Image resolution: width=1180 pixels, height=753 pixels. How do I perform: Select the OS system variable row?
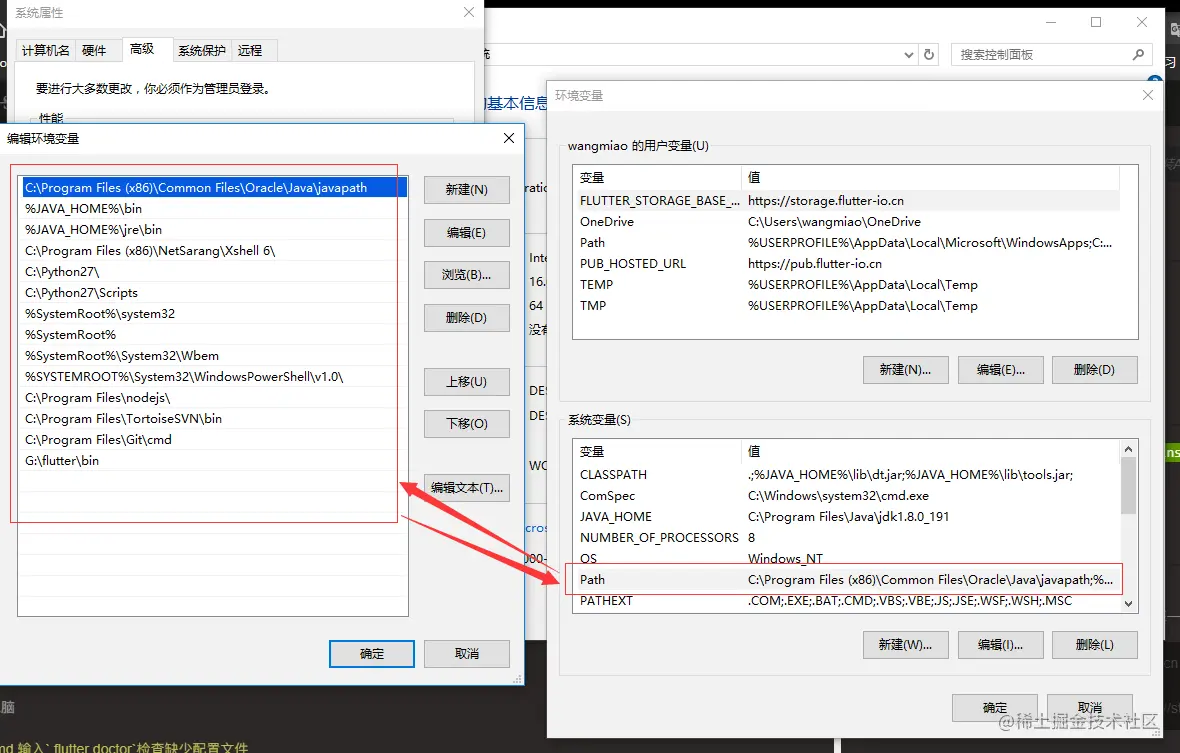coord(847,558)
